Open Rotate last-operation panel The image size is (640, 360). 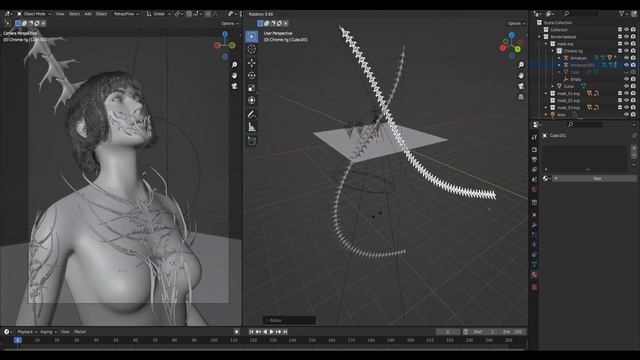point(289,320)
